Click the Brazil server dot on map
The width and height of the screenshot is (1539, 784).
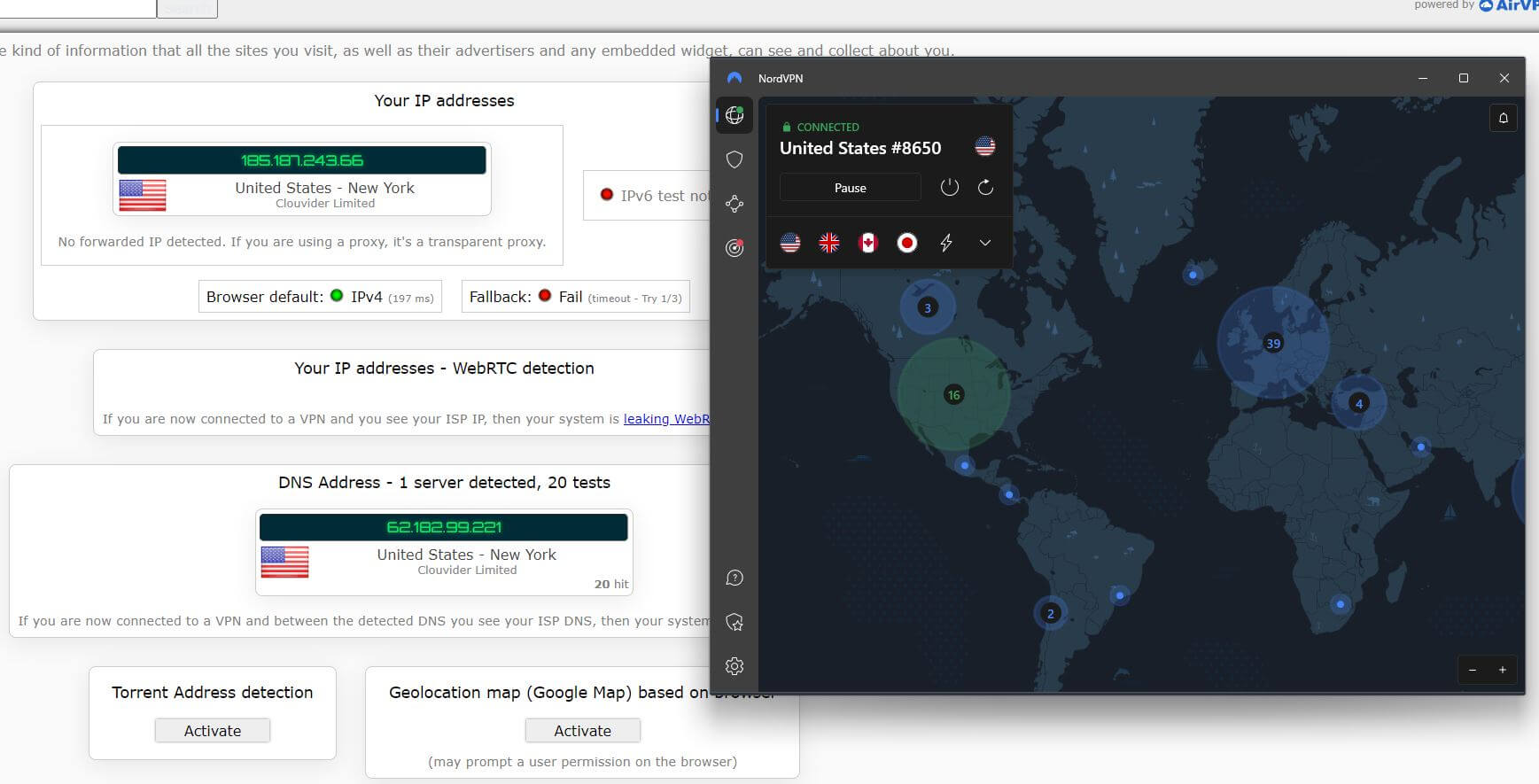tap(1120, 595)
